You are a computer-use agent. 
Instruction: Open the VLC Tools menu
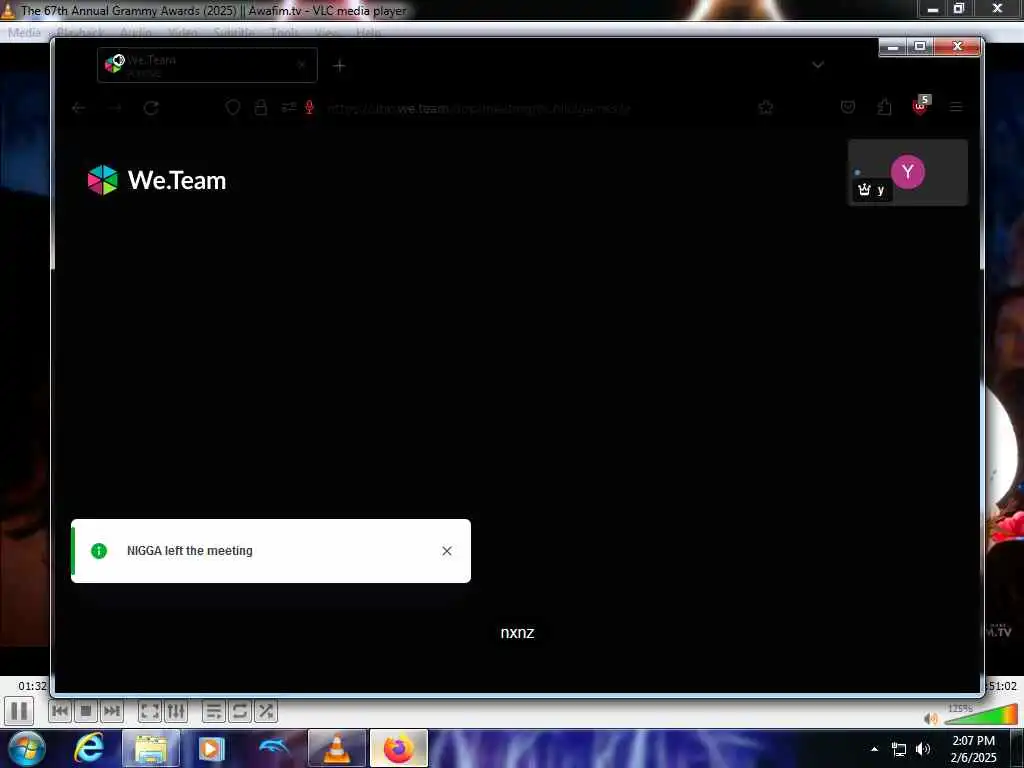click(284, 32)
